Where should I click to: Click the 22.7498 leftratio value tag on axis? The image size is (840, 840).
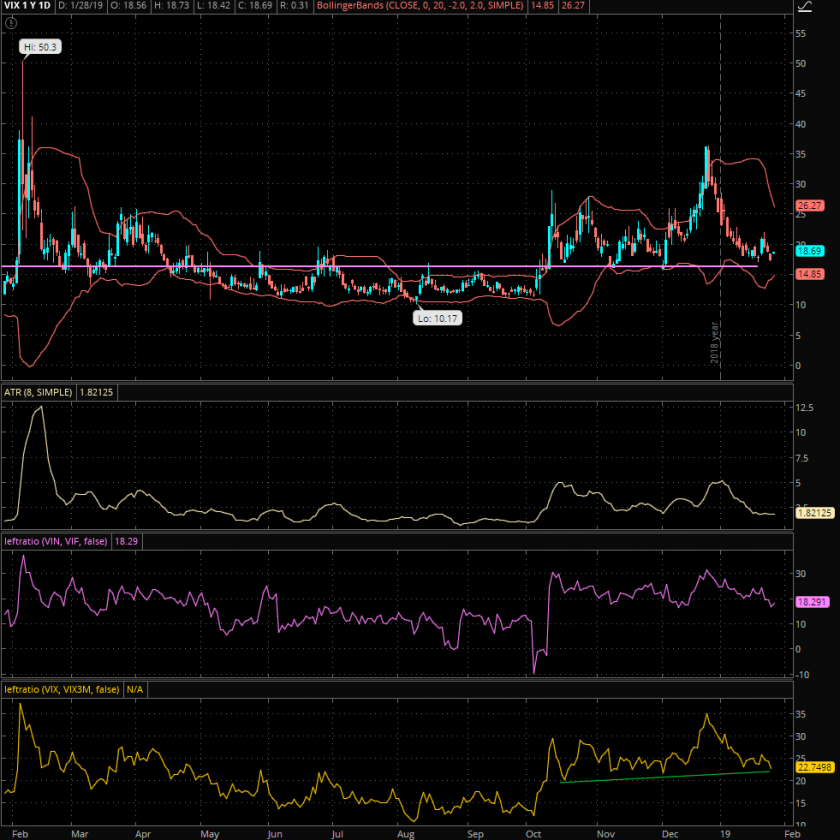[810, 766]
